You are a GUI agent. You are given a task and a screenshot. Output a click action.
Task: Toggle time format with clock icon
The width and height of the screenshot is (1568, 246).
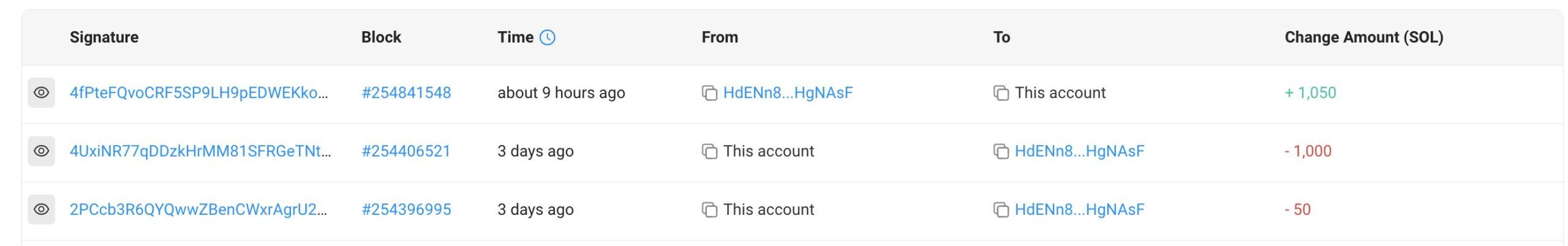coord(548,37)
